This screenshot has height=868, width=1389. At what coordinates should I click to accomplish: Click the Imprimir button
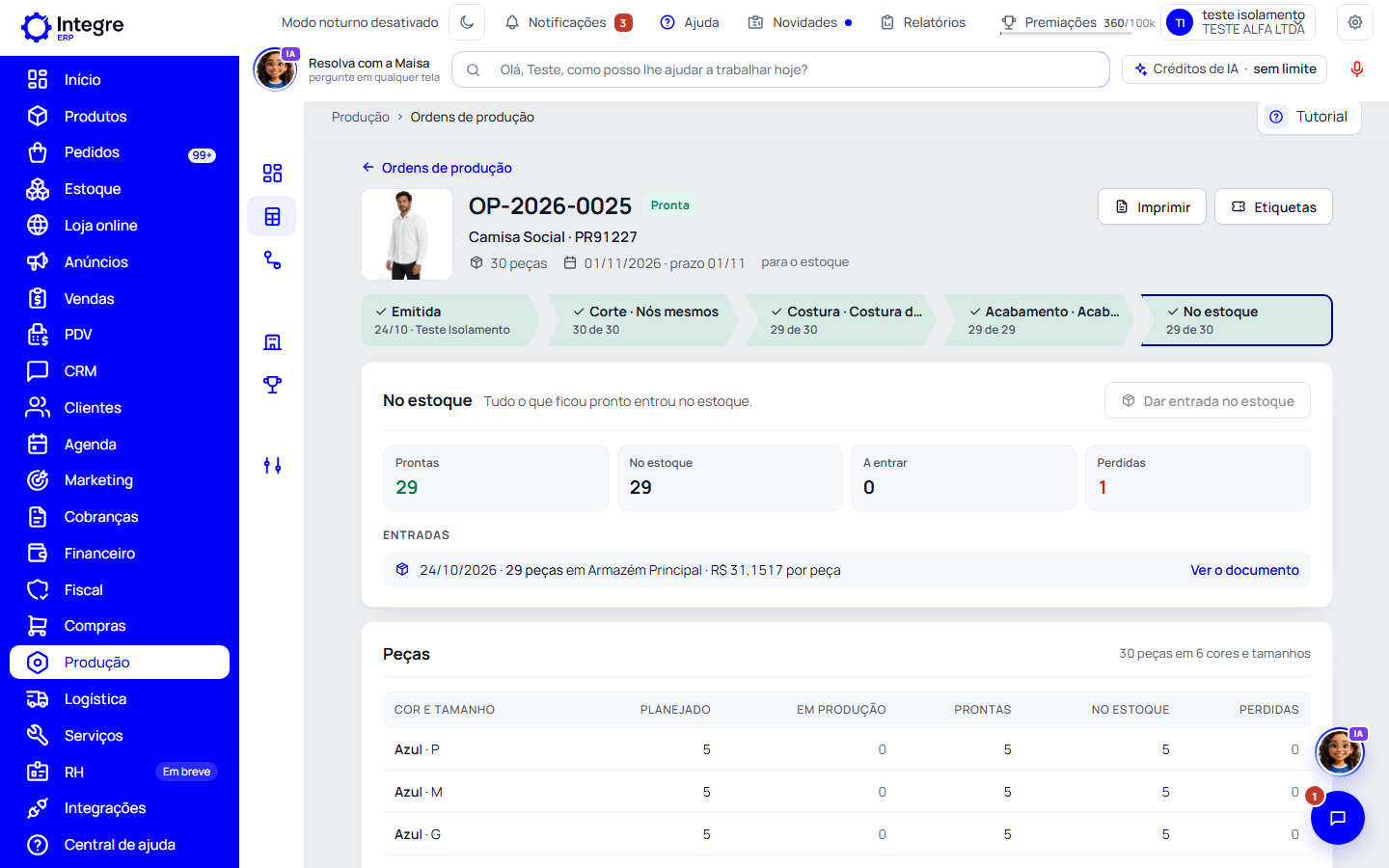click(x=1152, y=206)
